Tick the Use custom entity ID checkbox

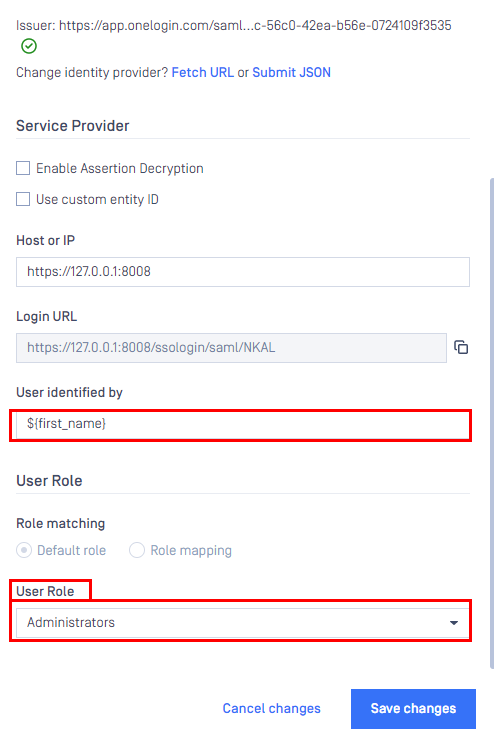coord(23,199)
